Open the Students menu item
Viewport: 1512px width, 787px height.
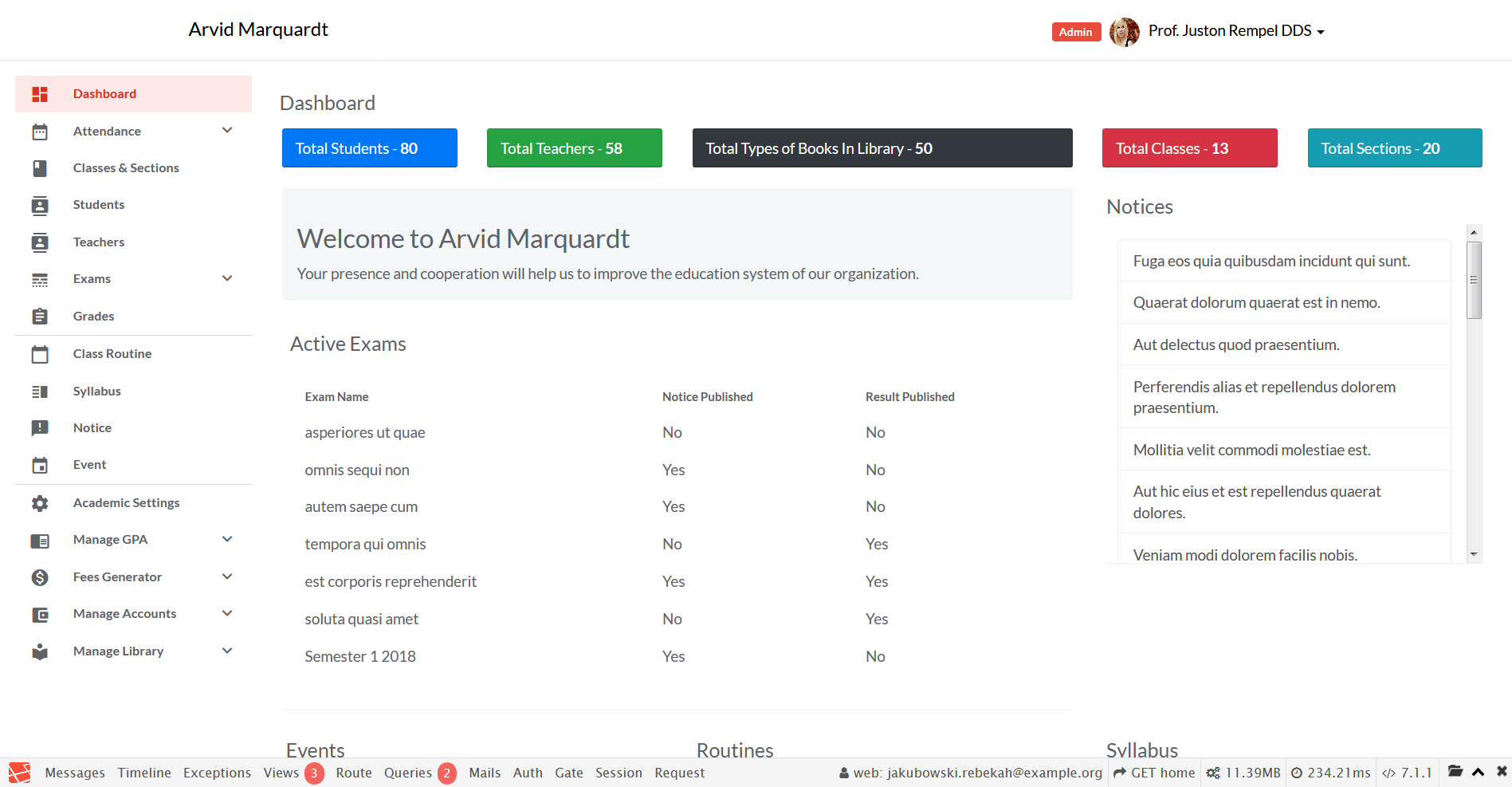pos(133,205)
